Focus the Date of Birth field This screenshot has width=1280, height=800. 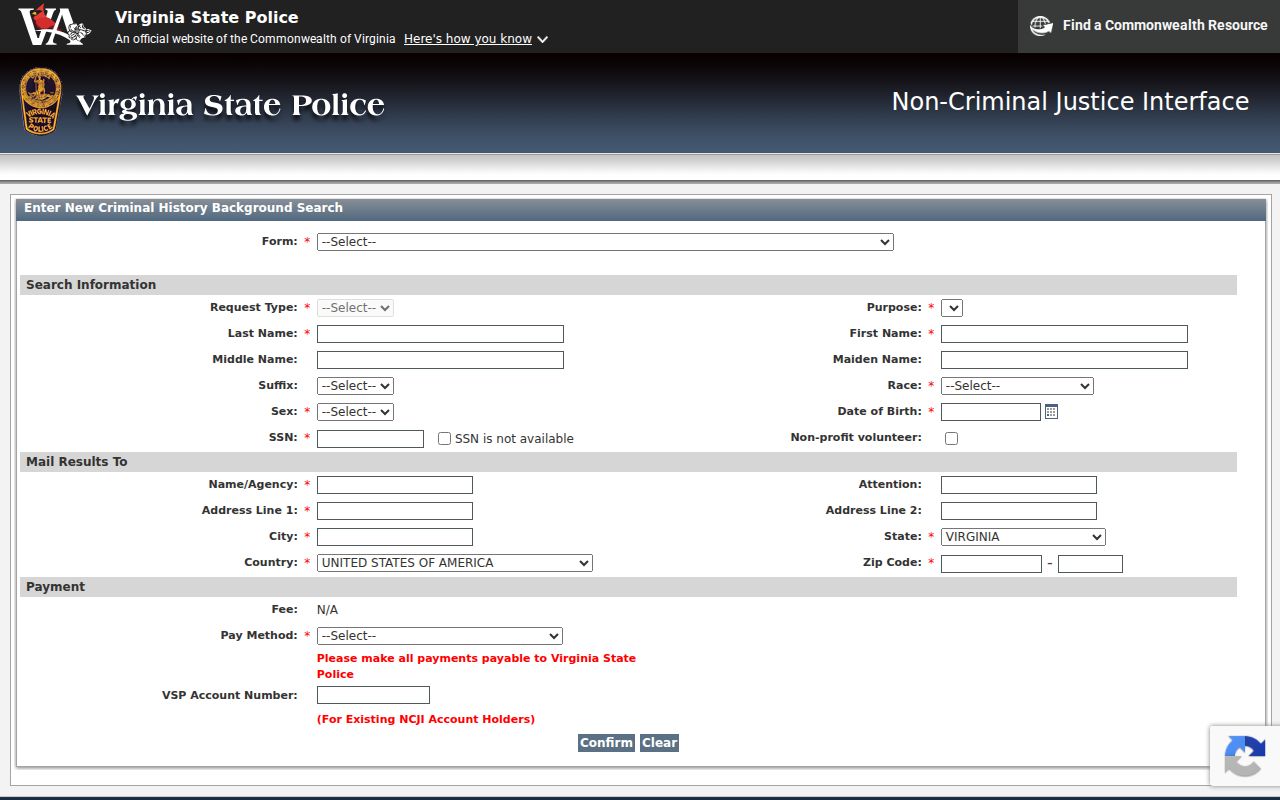(991, 412)
